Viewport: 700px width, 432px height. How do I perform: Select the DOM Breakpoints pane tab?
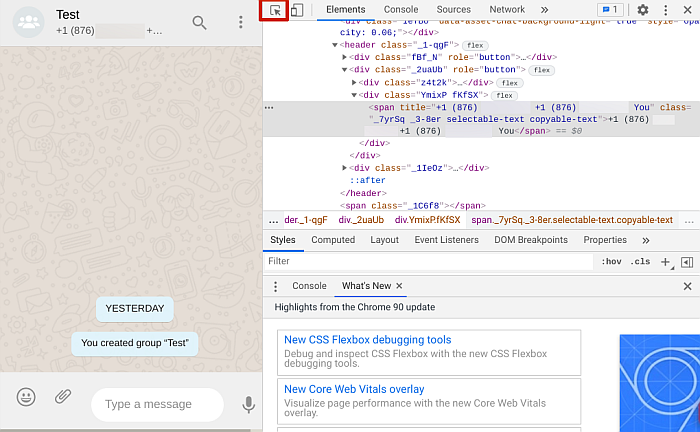531,240
